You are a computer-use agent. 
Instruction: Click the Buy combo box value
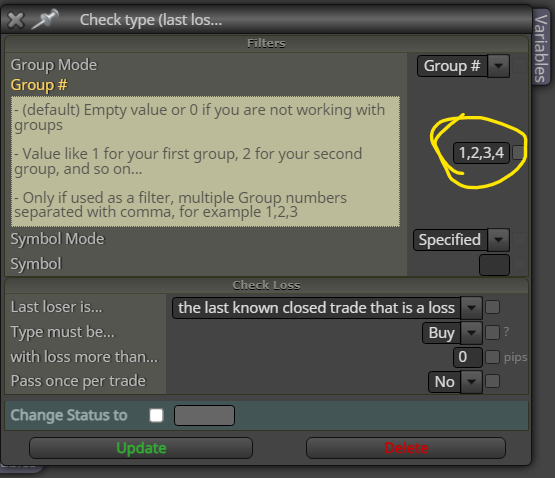[441, 333]
